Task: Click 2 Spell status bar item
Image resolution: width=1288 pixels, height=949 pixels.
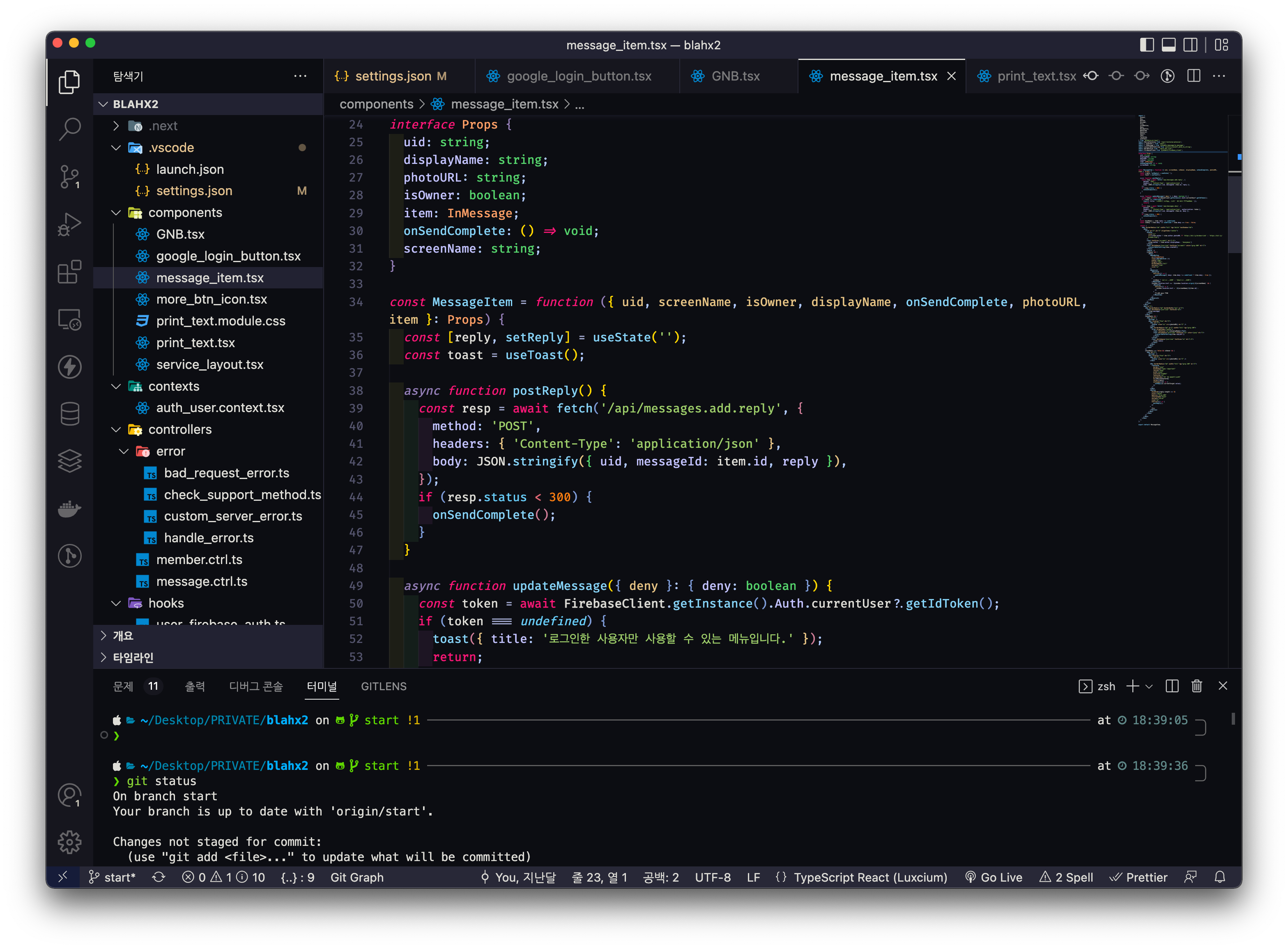Action: [1066, 877]
